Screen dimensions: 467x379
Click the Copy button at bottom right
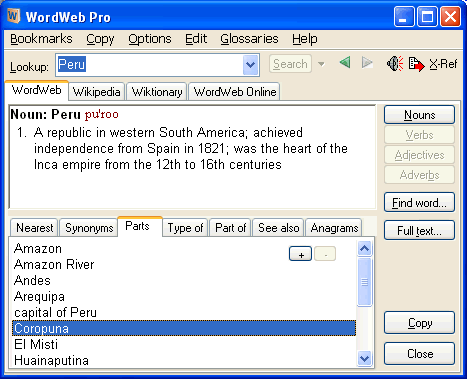click(x=419, y=323)
